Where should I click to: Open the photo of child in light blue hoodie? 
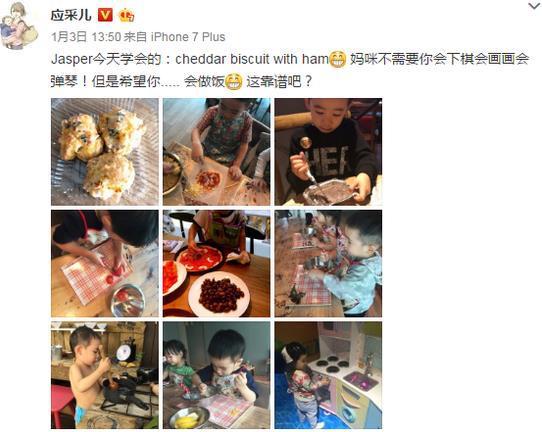click(x=328, y=263)
